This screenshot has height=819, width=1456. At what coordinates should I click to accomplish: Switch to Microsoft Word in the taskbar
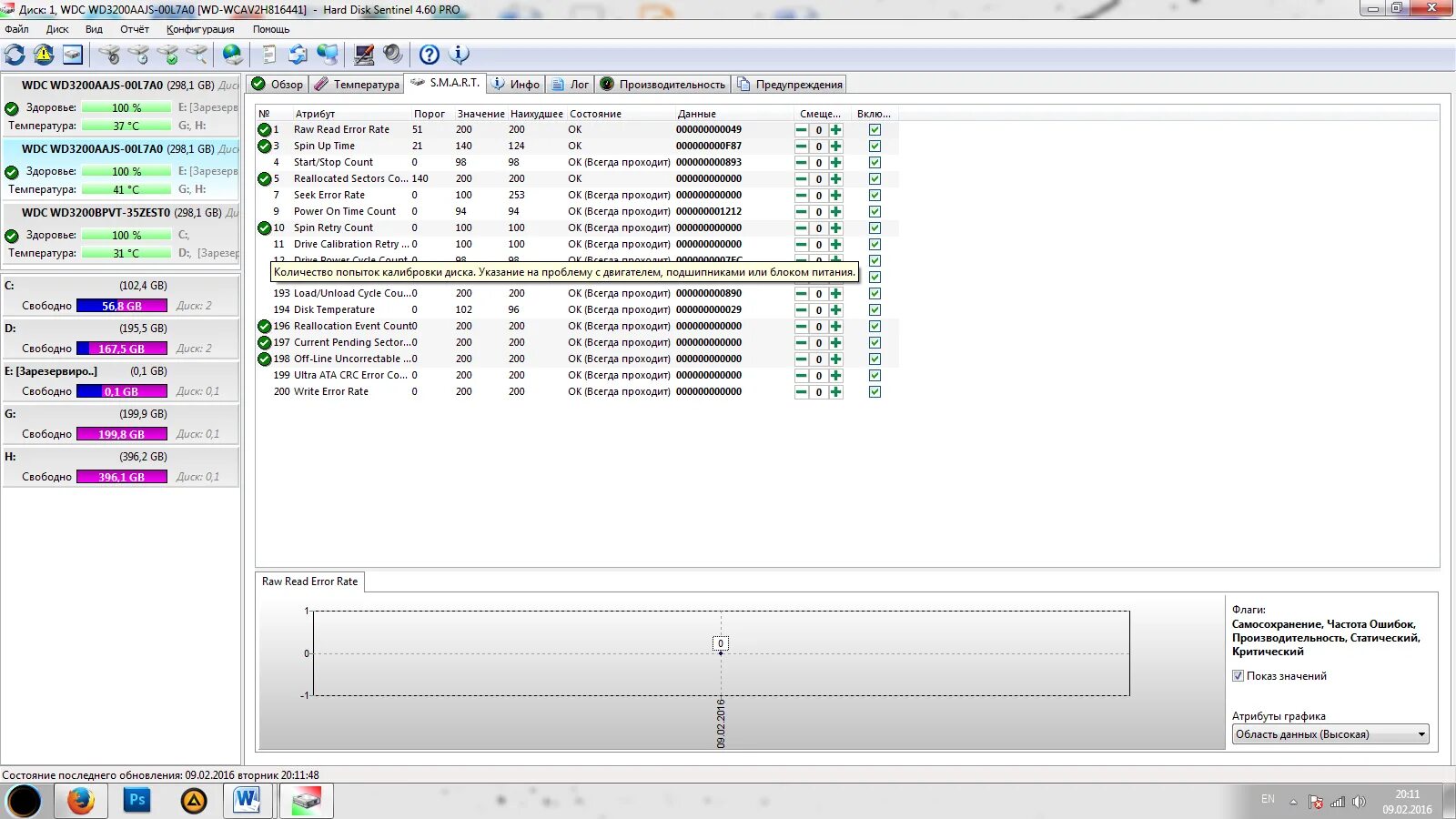(248, 801)
